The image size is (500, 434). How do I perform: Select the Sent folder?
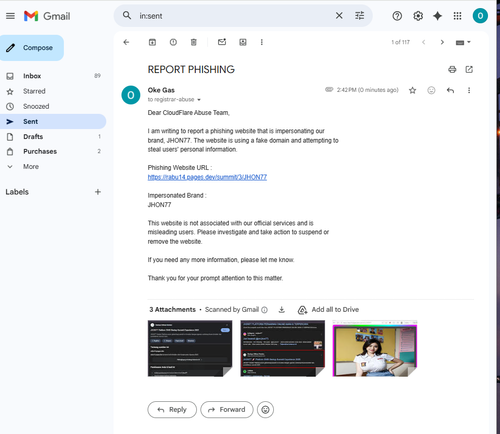pyautogui.click(x=53, y=121)
